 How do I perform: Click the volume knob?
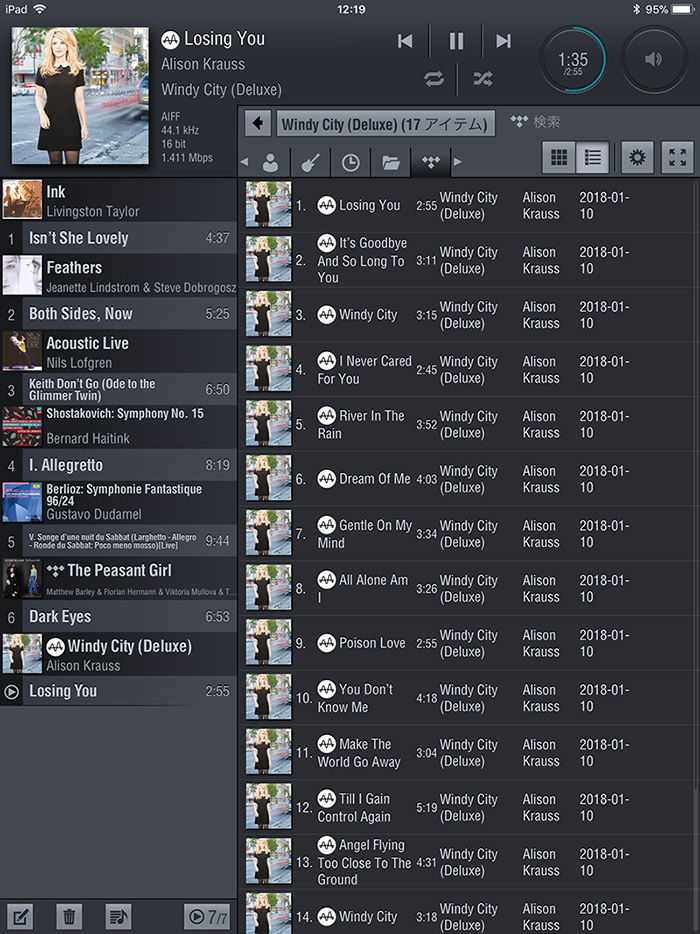[654, 60]
